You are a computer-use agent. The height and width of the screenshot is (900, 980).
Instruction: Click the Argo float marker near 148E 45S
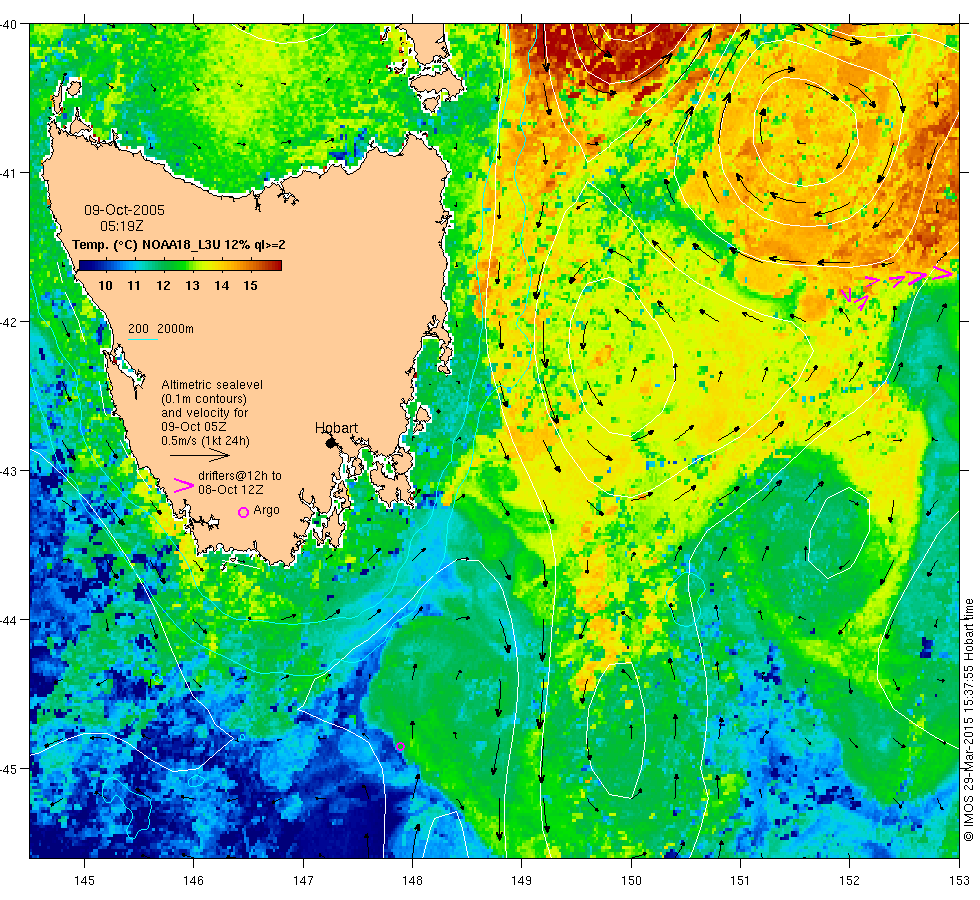click(401, 746)
